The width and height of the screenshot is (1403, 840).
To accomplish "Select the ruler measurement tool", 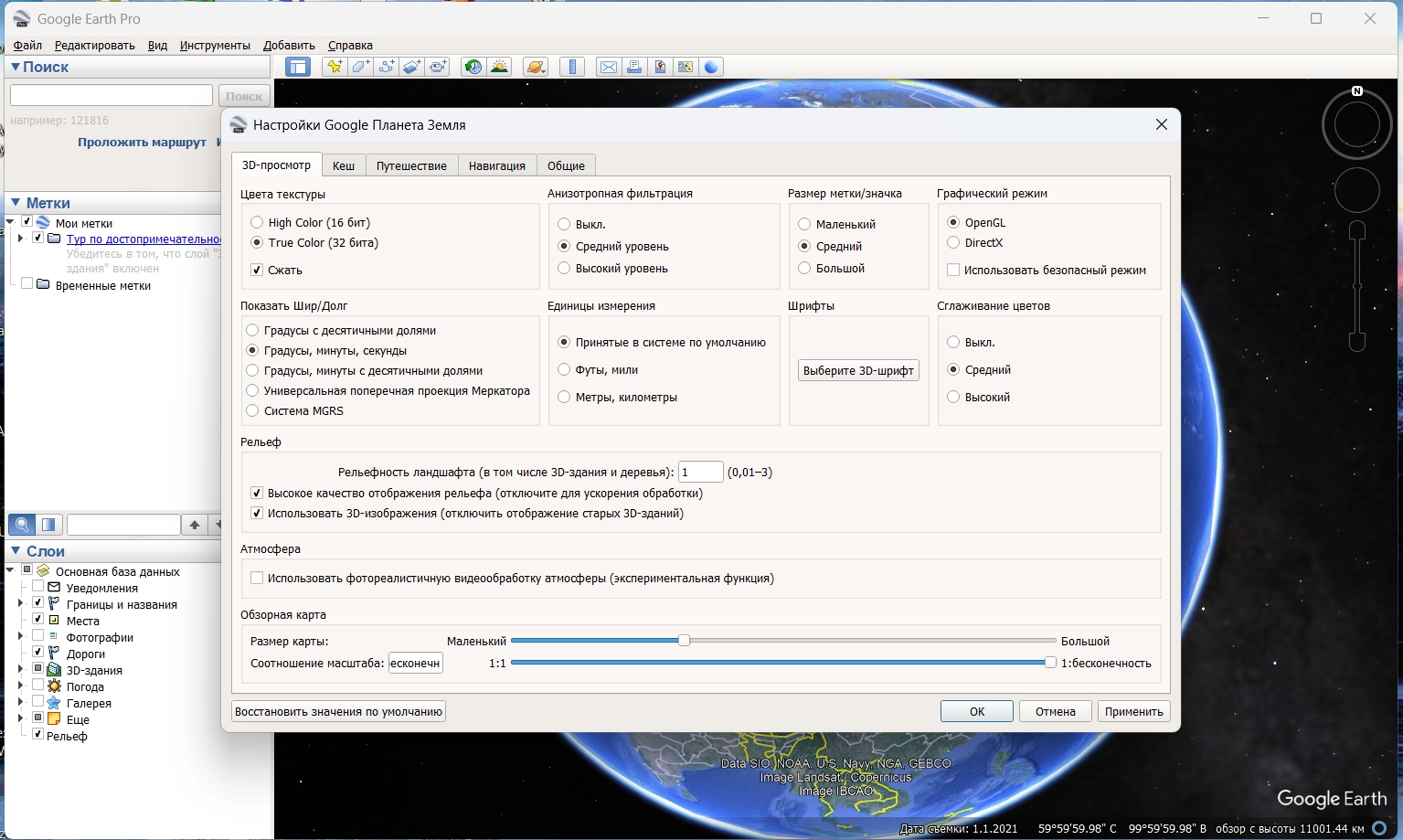I will coord(572,67).
